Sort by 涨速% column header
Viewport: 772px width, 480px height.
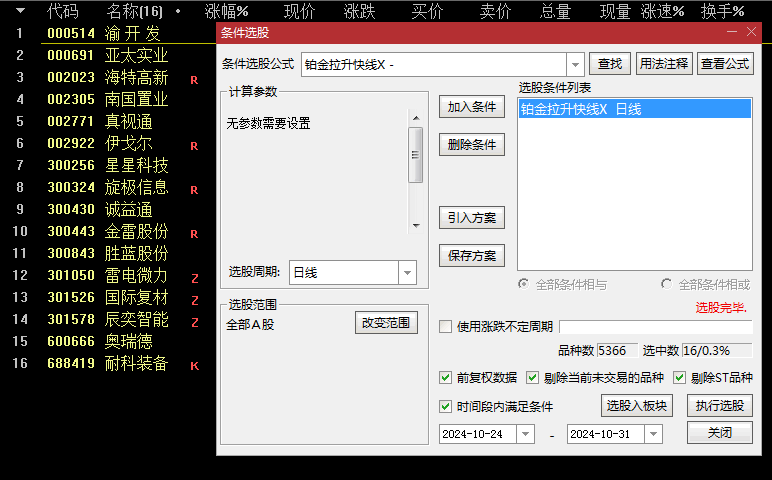click(663, 11)
